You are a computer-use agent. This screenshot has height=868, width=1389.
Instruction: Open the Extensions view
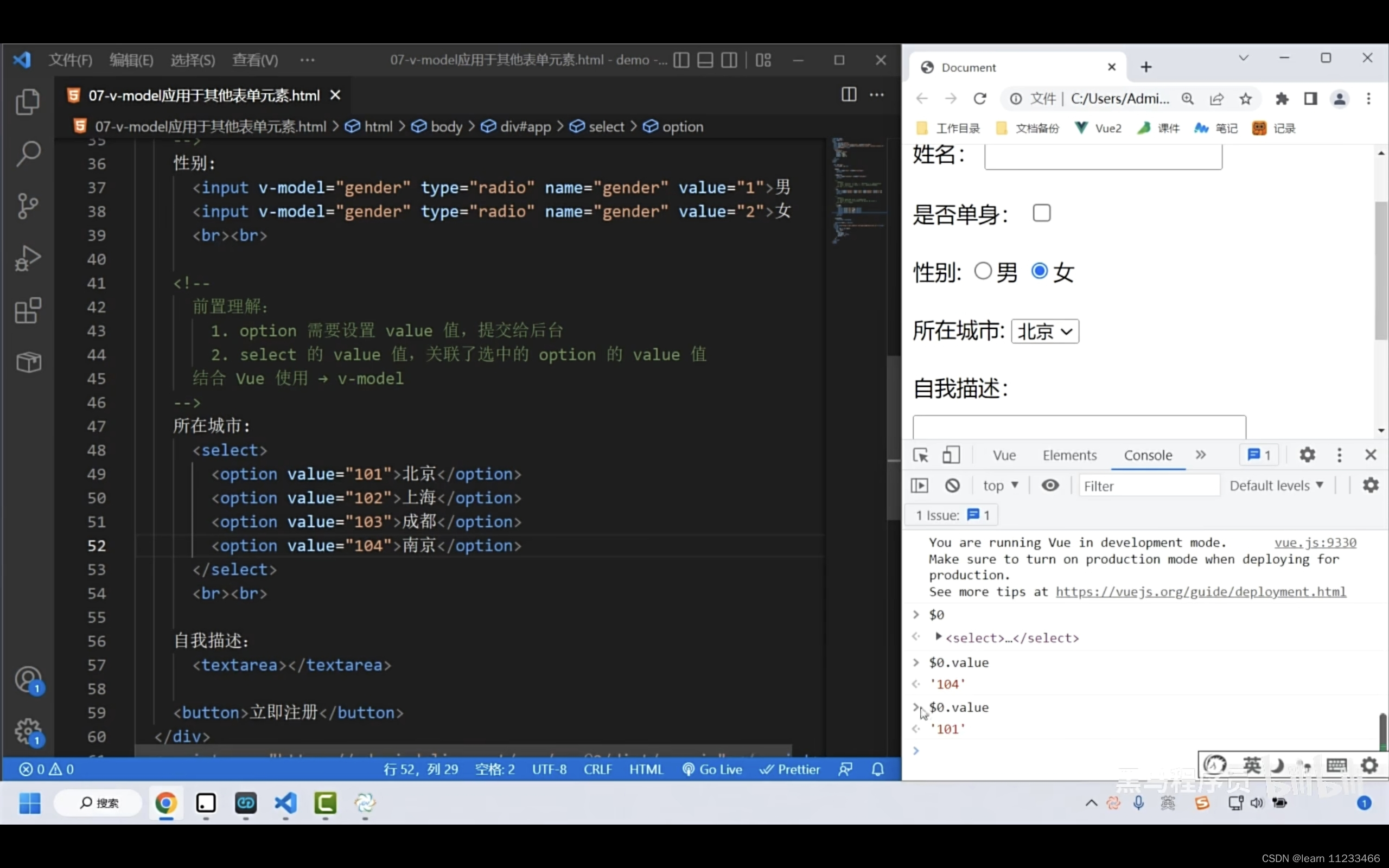tap(28, 310)
